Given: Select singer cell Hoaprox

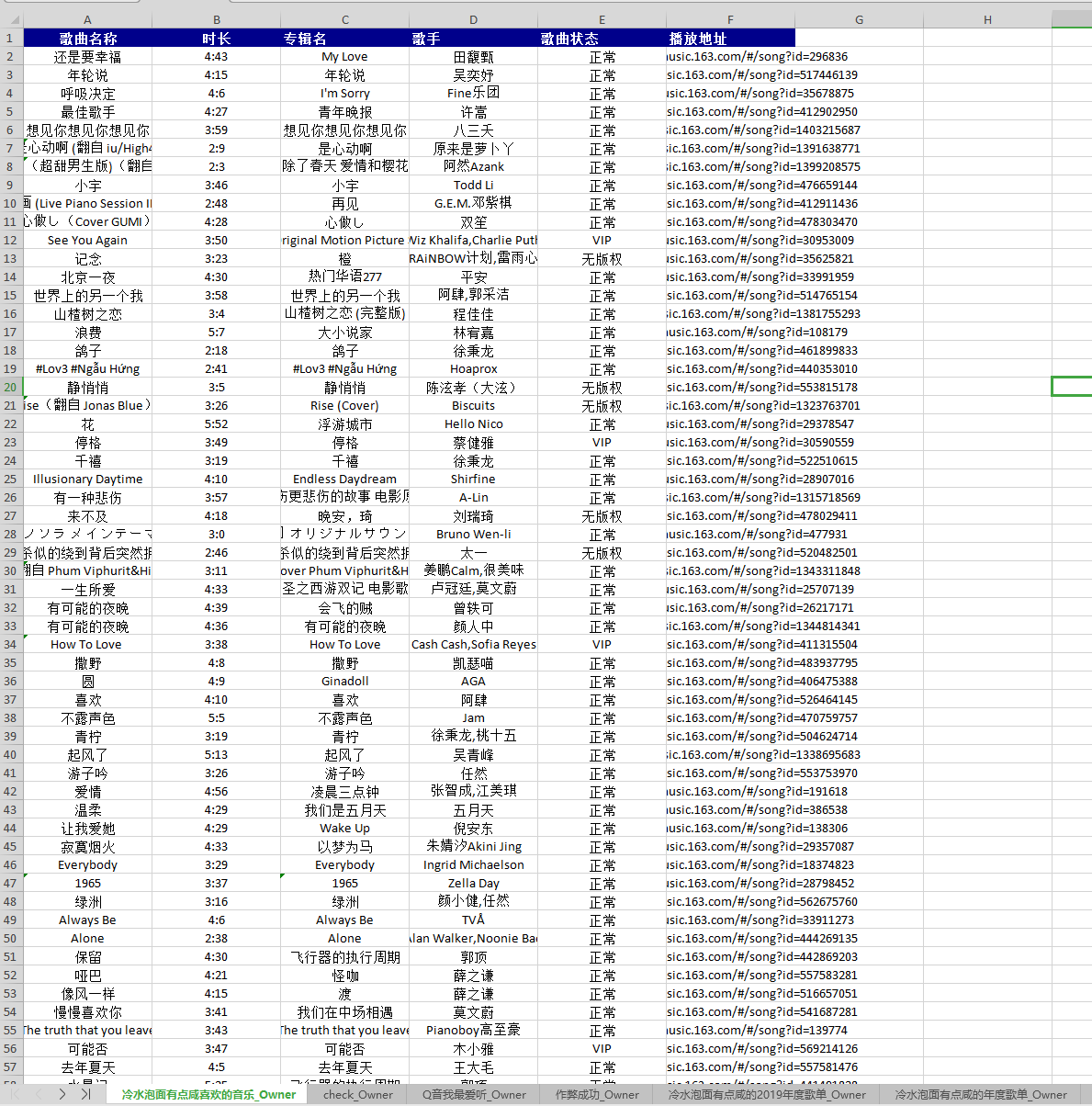Looking at the screenshot, I should click(x=474, y=368).
